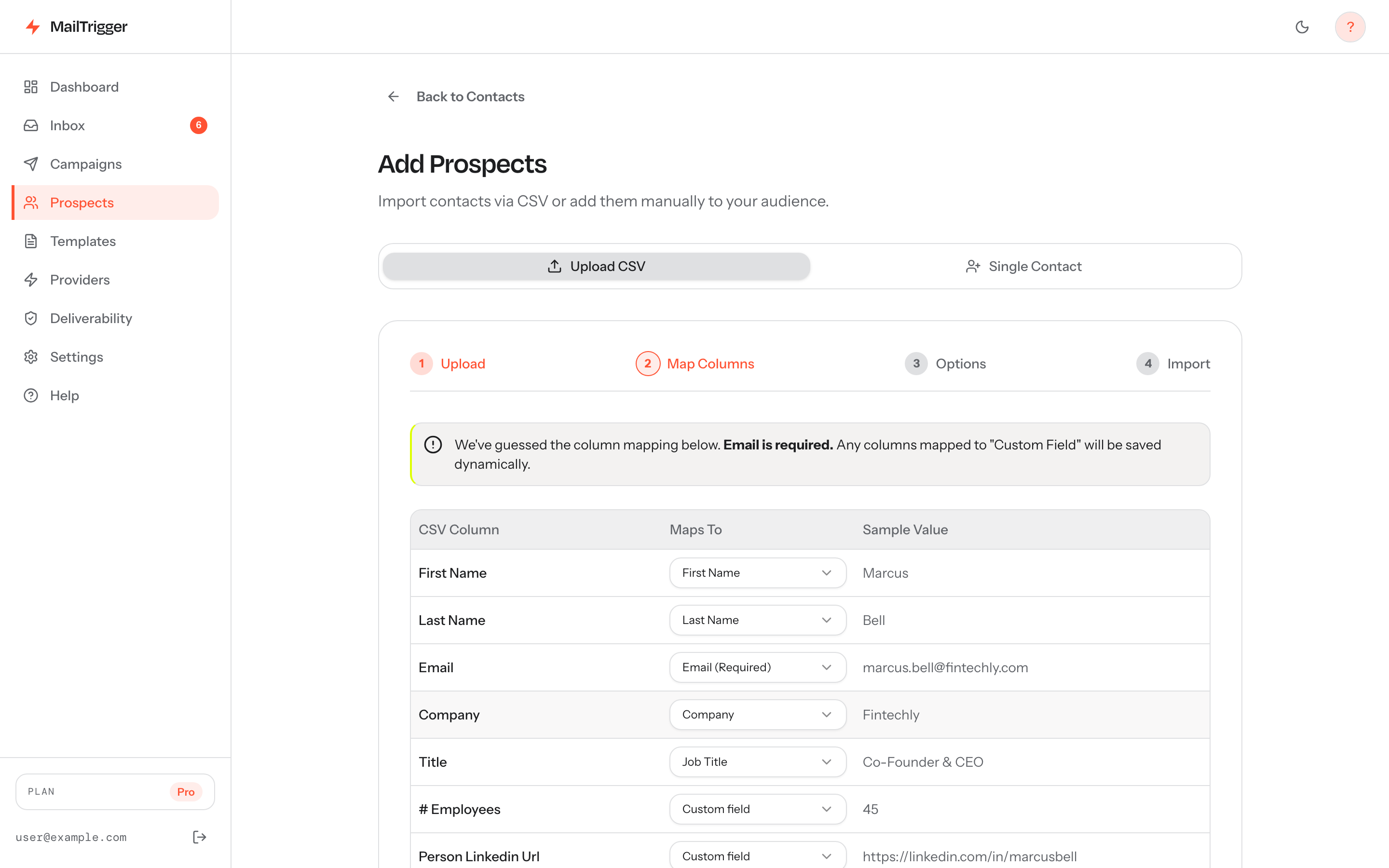Open Providers lightning icon in sidebar
Image resolution: width=1389 pixels, height=868 pixels.
(x=31, y=280)
